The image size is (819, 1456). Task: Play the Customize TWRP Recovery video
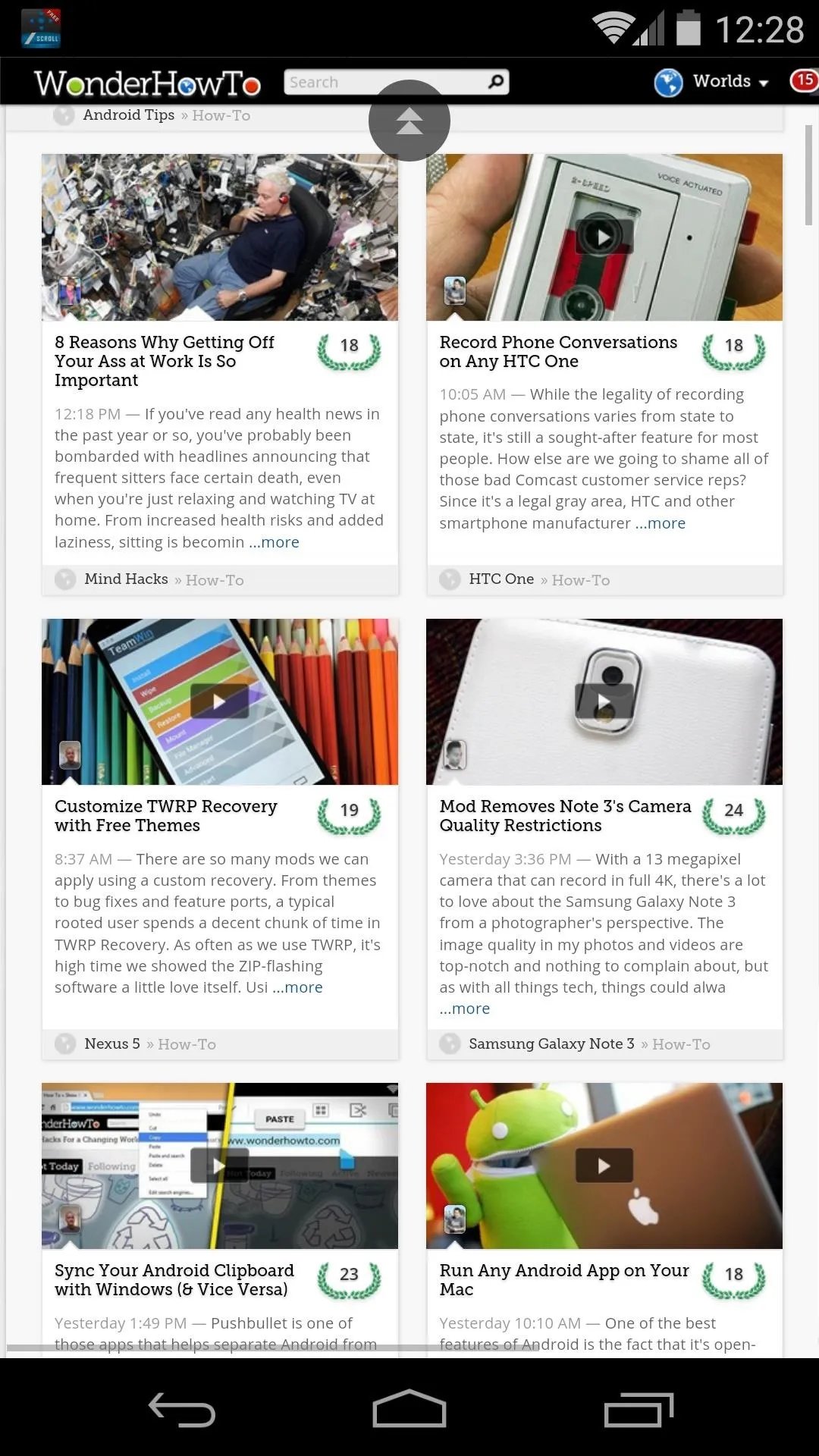click(x=219, y=701)
